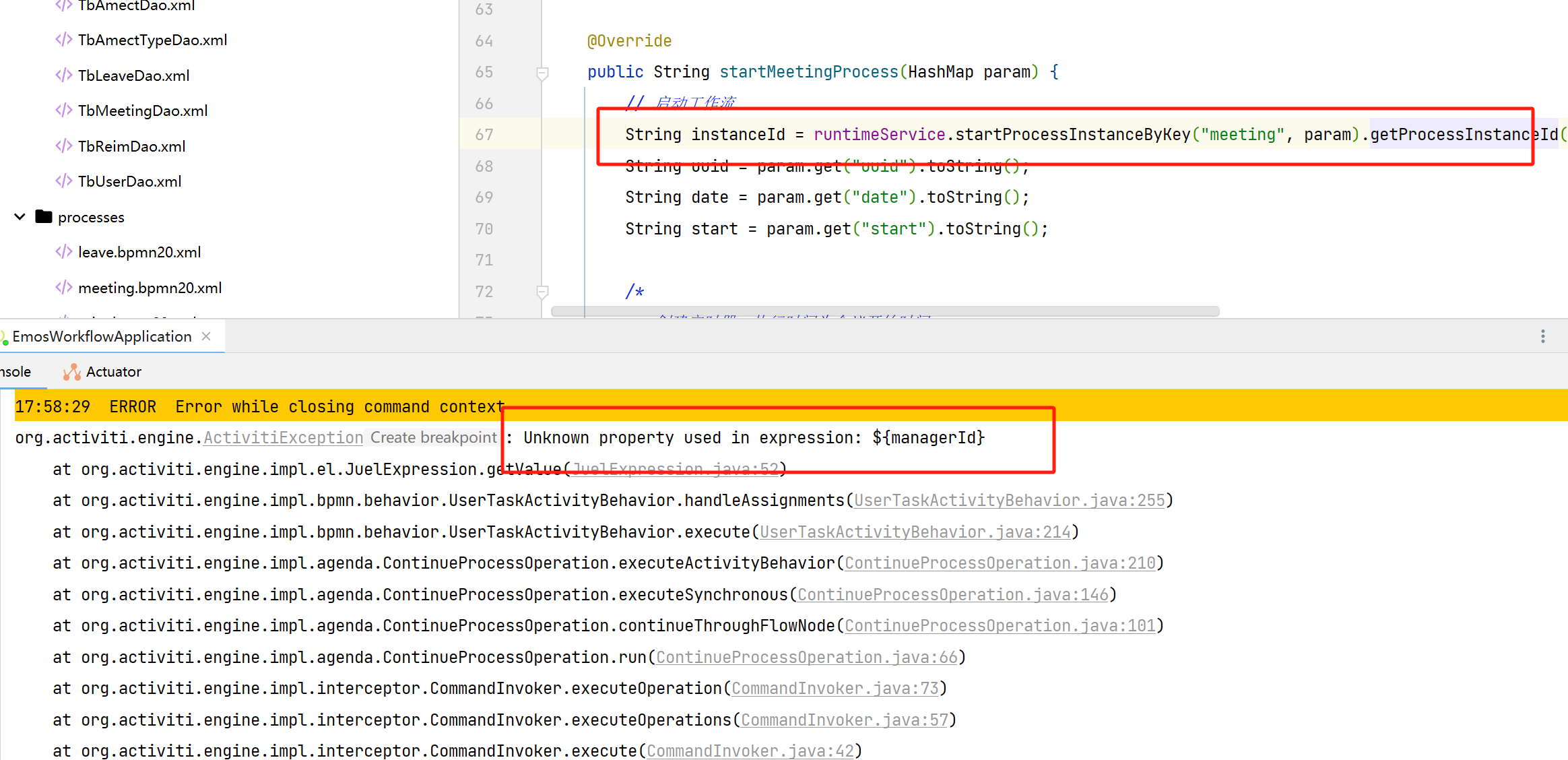Screen dimensions: 1568x760
Task: Switch to the Console tab
Action: tap(15, 372)
